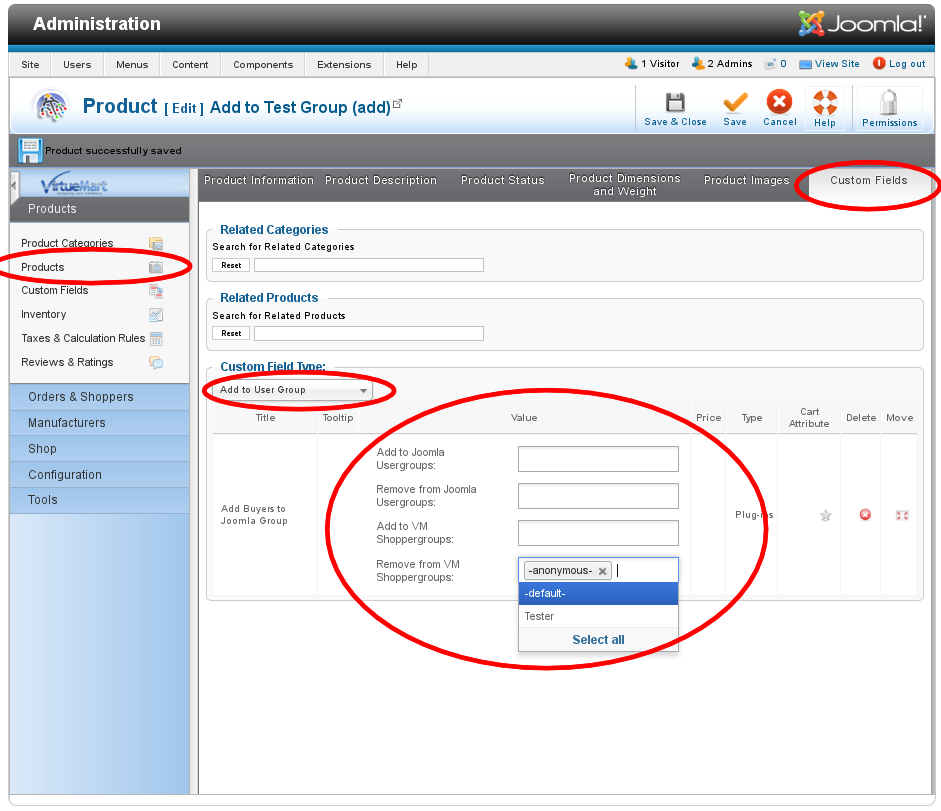The width and height of the screenshot is (941, 811).
Task: Click the red Cancel icon
Action: point(779,102)
